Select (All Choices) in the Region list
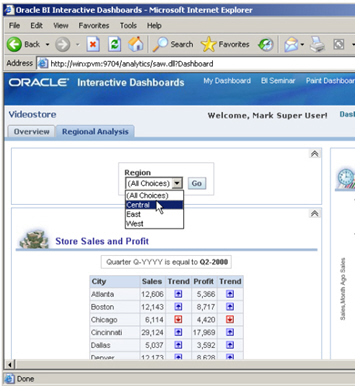The width and height of the screenshot is (361, 391). 154,195
